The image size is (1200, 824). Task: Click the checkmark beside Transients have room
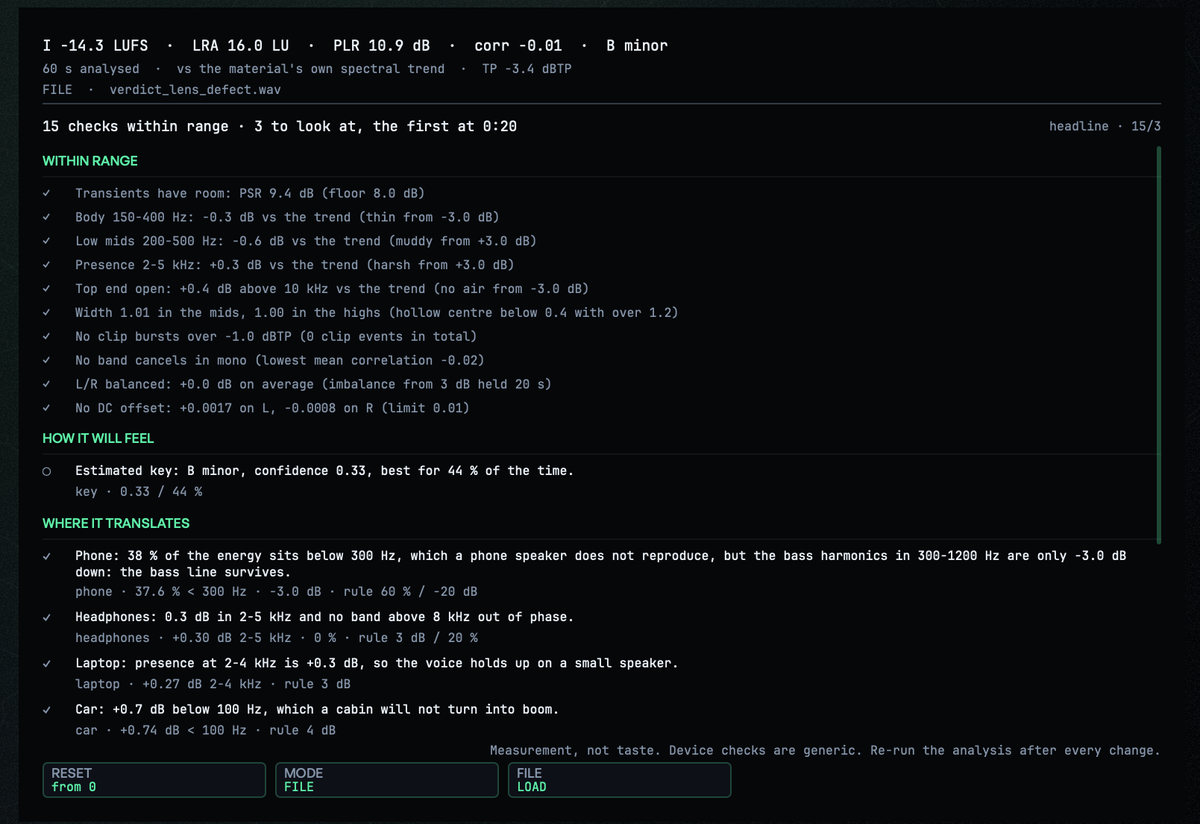47,193
